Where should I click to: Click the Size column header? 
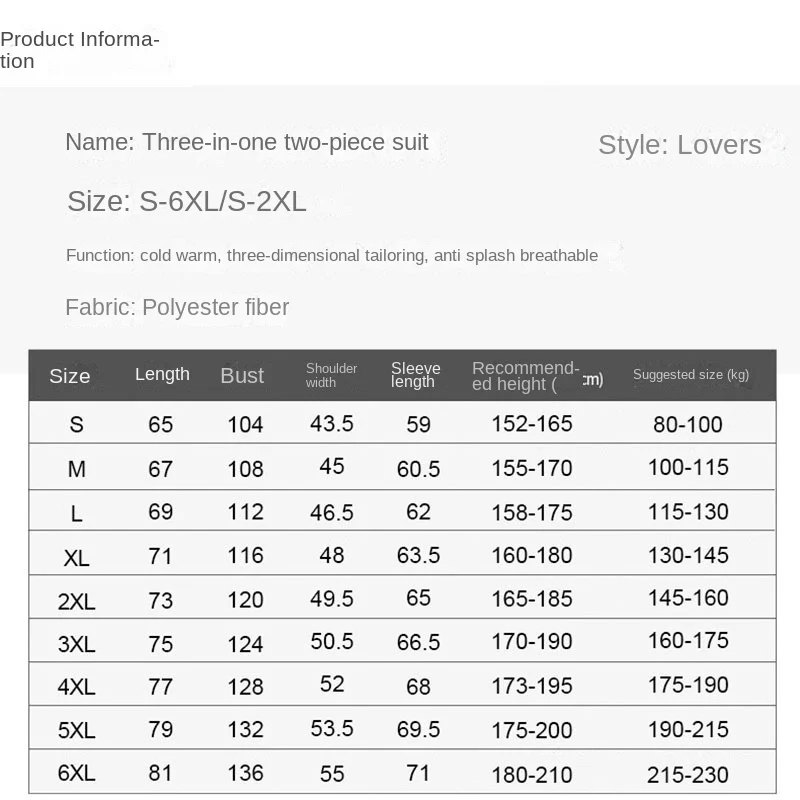(70, 376)
